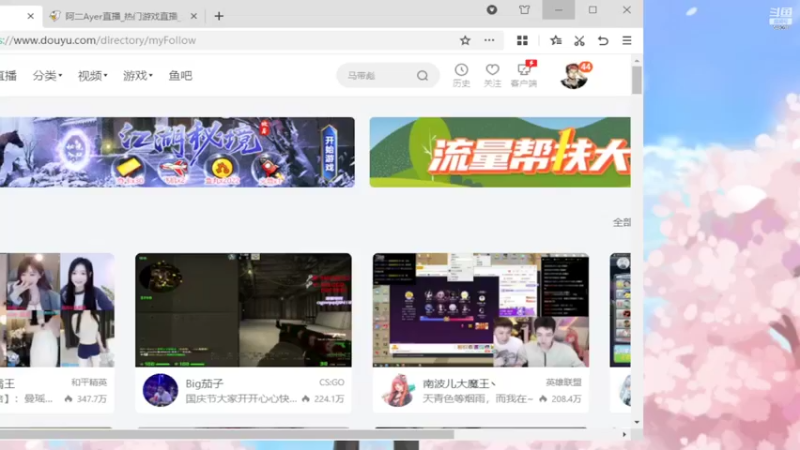Click the 直播 nav item
The width and height of the screenshot is (800, 450).
[x=8, y=76]
